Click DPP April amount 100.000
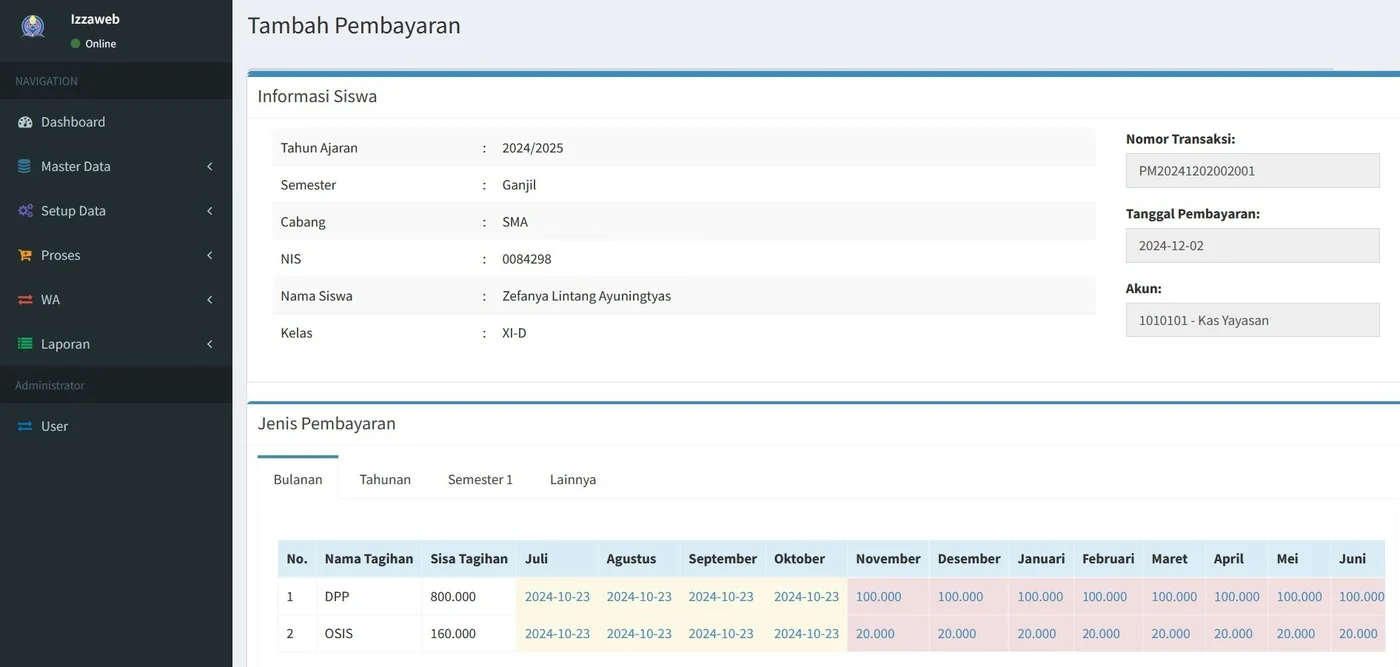This screenshot has height=667, width=1400. coord(1237,597)
